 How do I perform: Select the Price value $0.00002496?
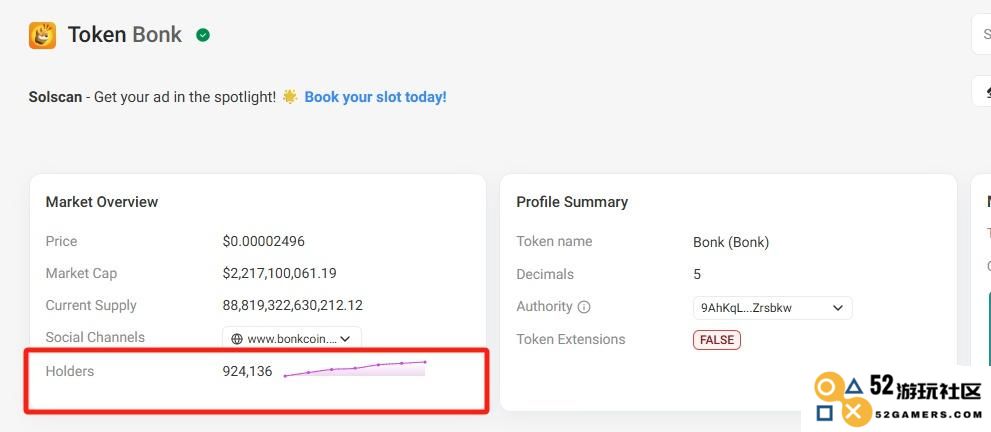264,241
